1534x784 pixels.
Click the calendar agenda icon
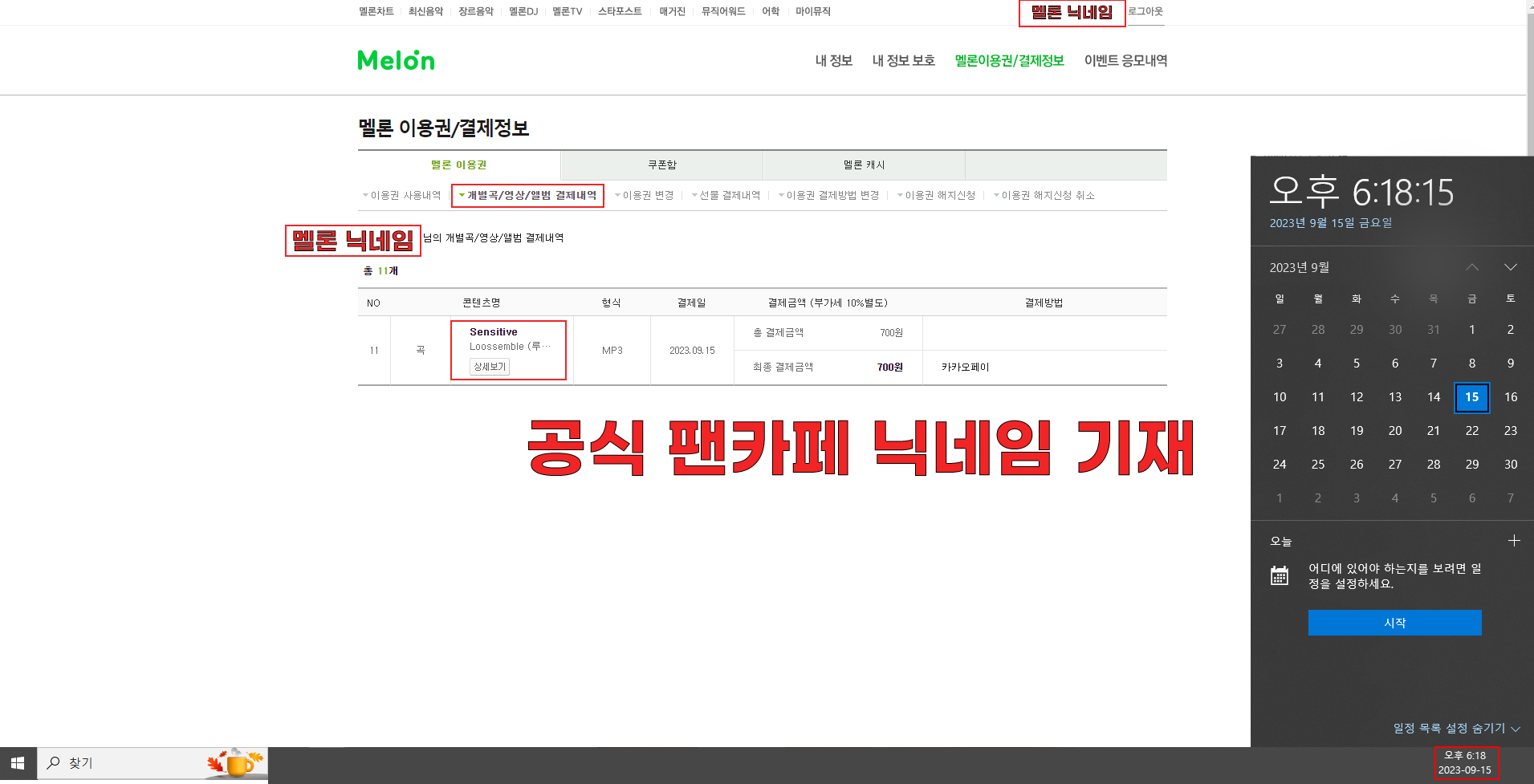point(1280,575)
